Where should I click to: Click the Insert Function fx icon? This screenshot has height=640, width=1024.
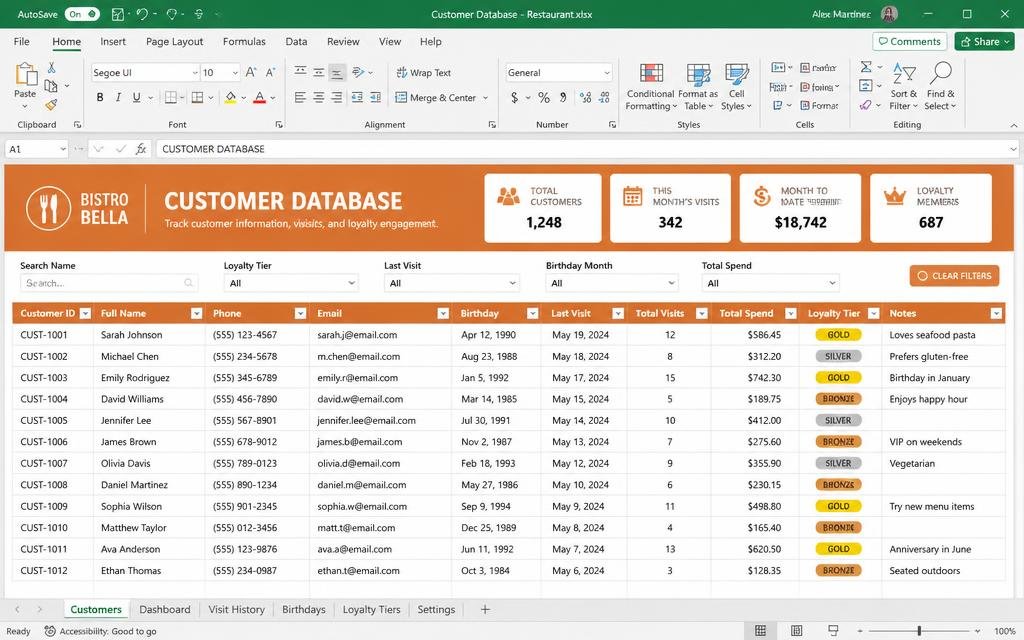tap(140, 149)
